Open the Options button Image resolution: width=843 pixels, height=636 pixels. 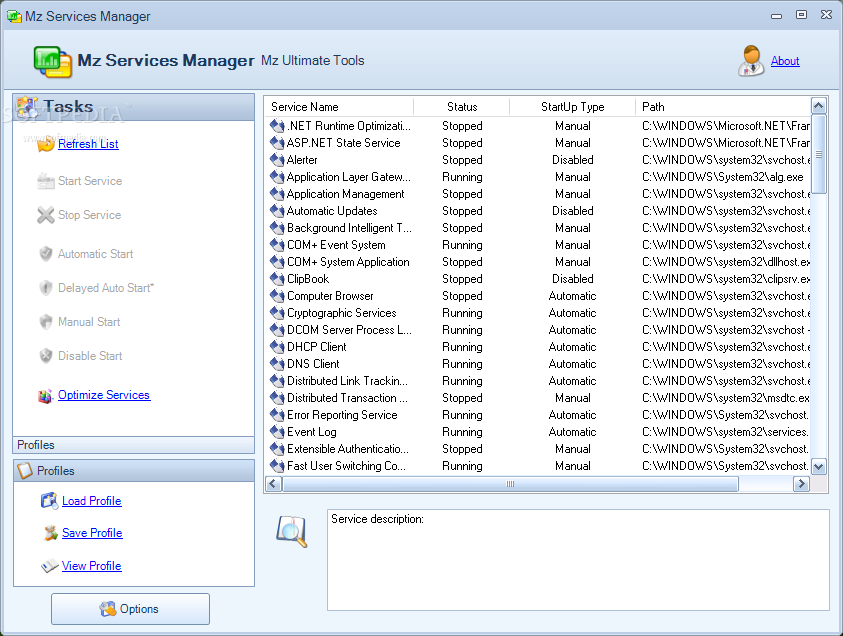click(x=131, y=609)
